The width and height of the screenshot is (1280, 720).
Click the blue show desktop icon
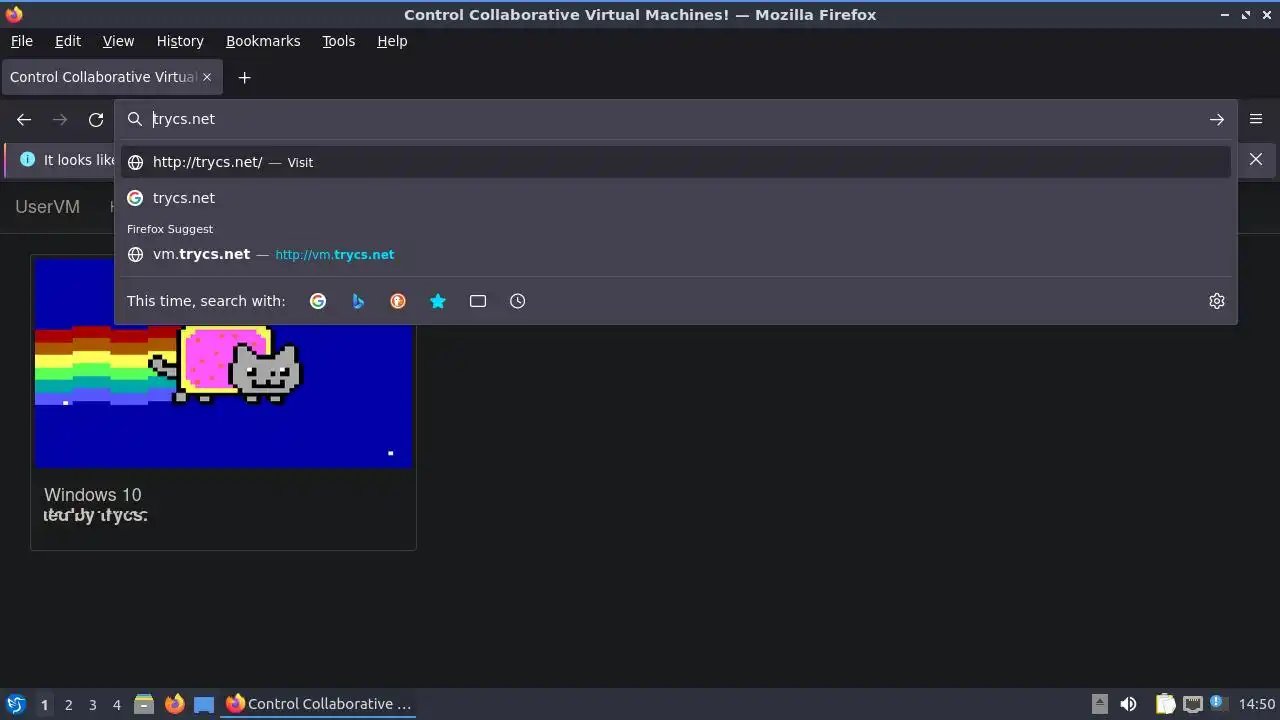coord(204,704)
